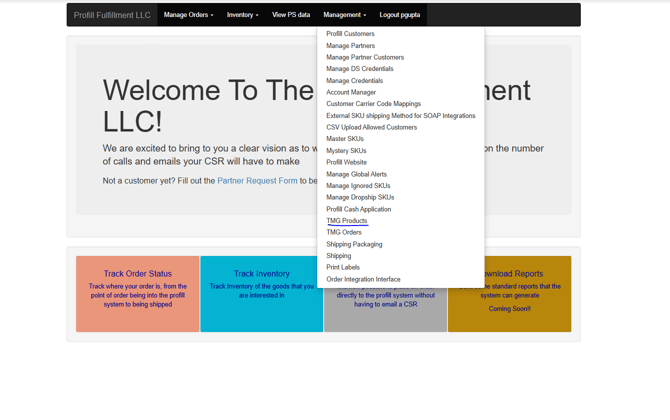Select Mystery SKUs menu item

(346, 151)
